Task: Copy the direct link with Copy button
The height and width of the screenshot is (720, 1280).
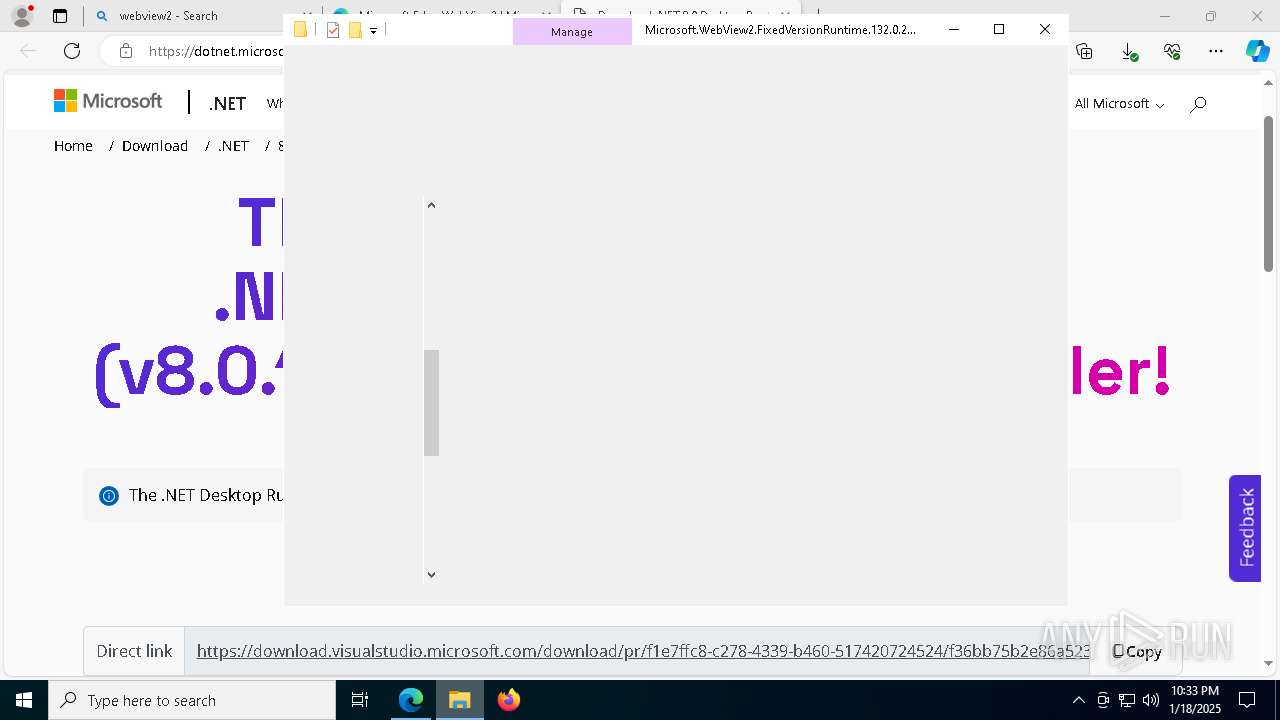Action: pos(1137,651)
